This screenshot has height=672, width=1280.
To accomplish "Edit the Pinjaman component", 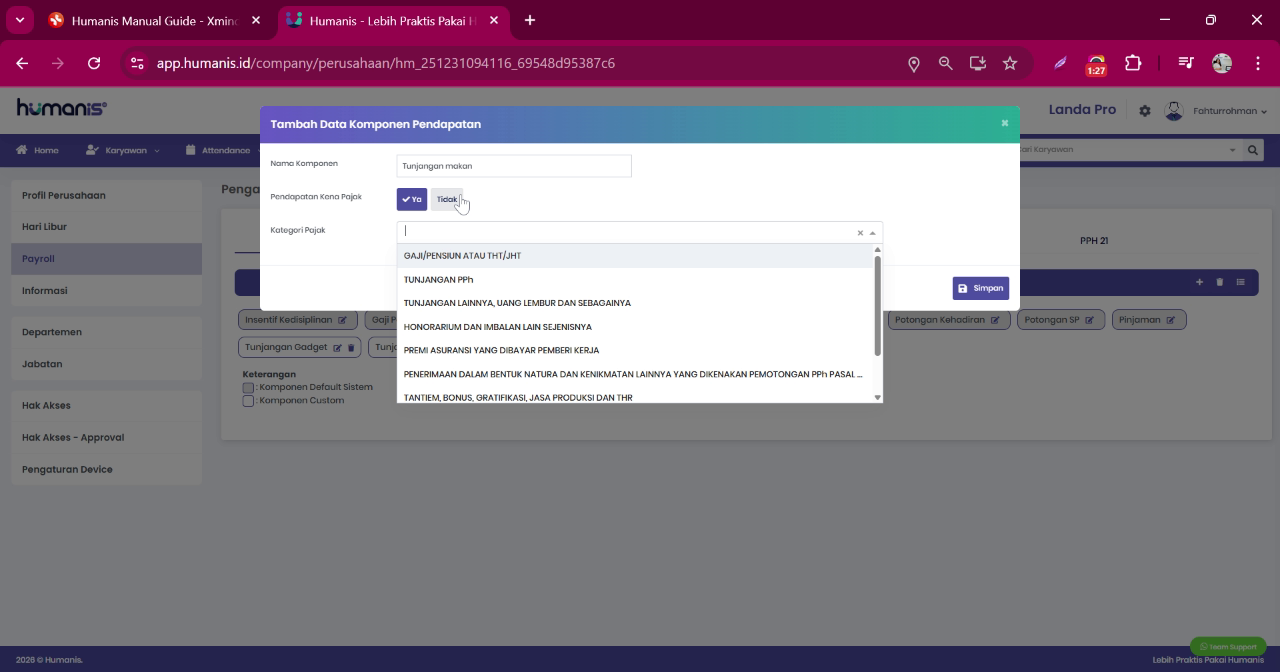I will 1170,320.
